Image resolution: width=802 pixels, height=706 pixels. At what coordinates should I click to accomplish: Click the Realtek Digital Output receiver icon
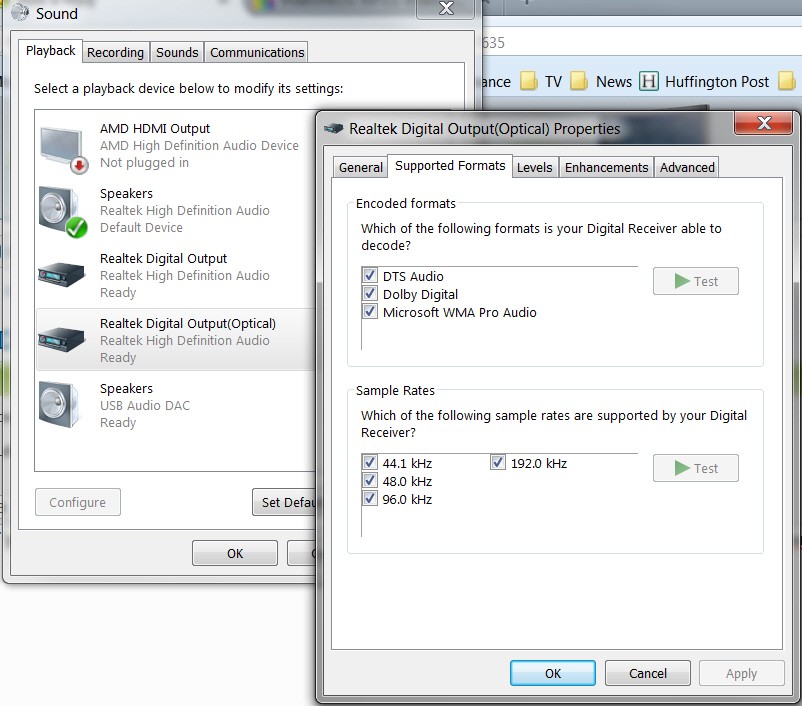pyautogui.click(x=61, y=275)
